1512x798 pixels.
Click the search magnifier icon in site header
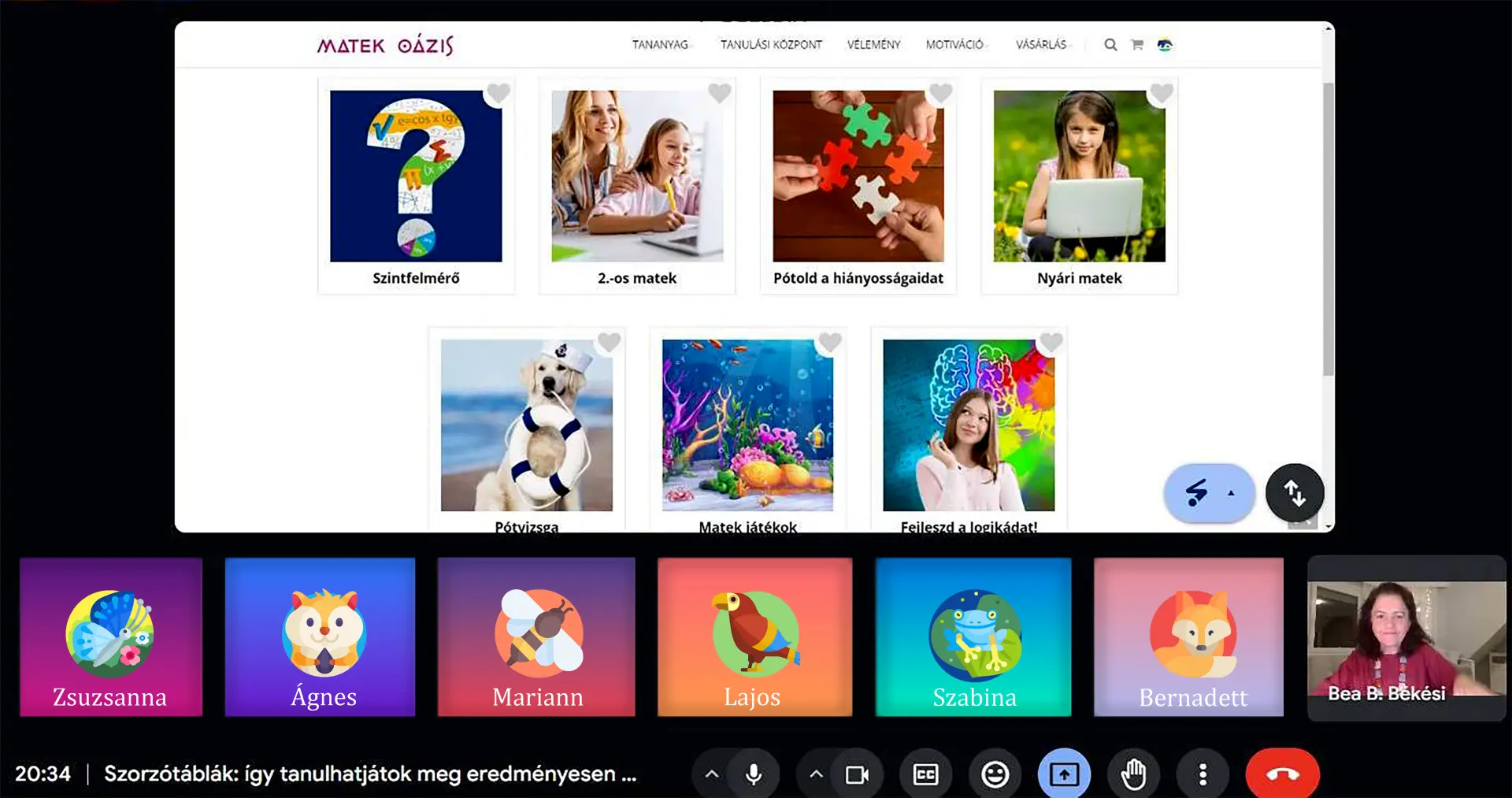[x=1110, y=45]
